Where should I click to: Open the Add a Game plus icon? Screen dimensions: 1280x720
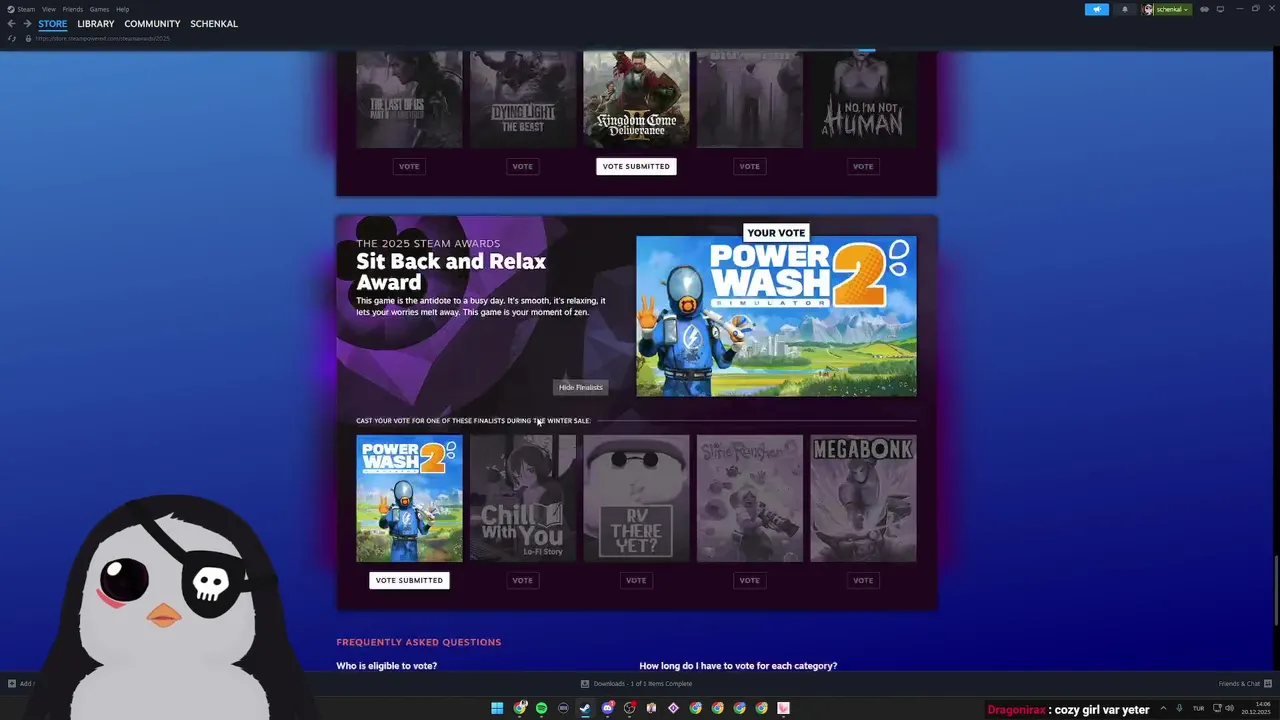click(x=12, y=684)
